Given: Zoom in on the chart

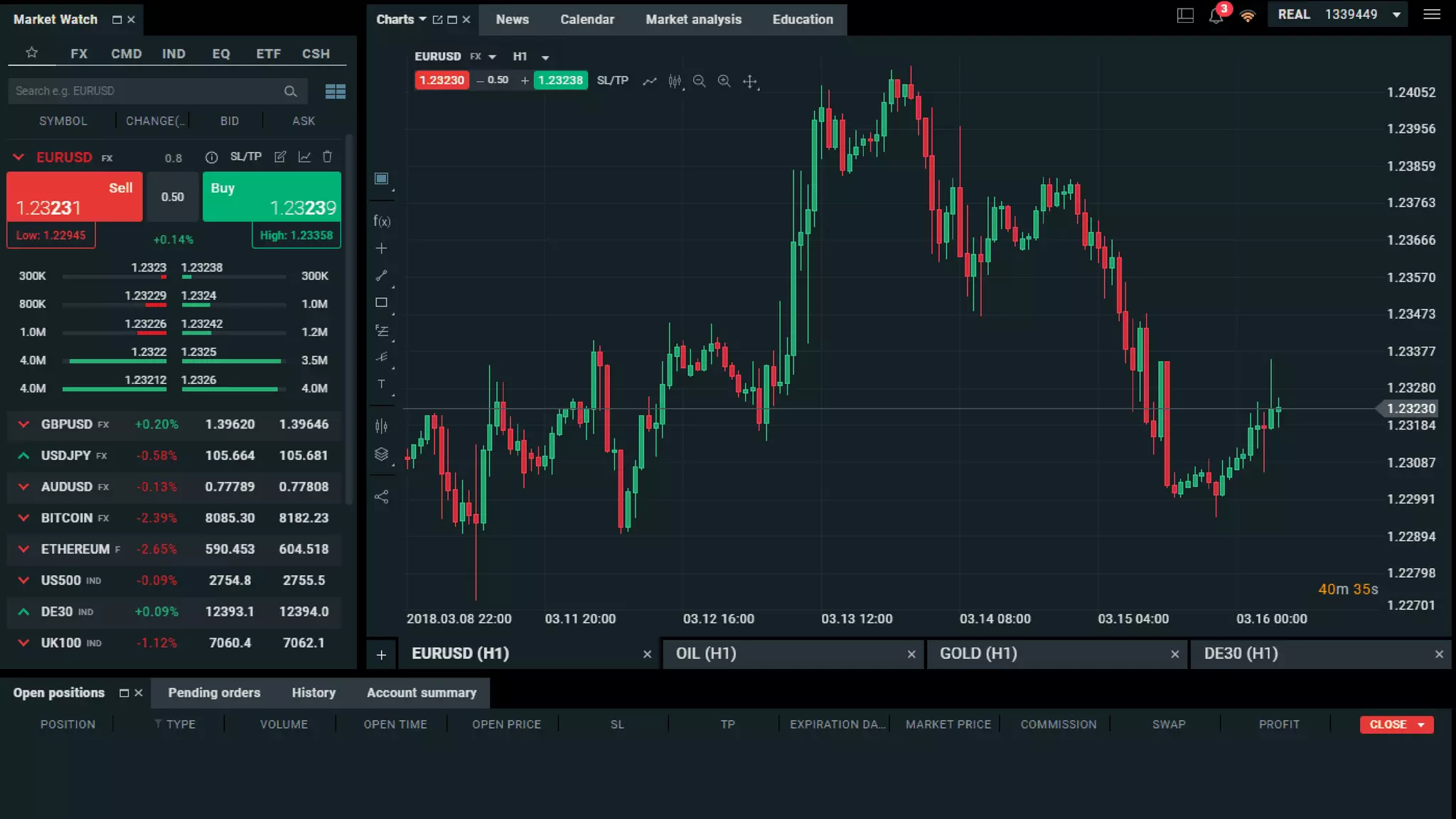Looking at the screenshot, I should tap(724, 81).
